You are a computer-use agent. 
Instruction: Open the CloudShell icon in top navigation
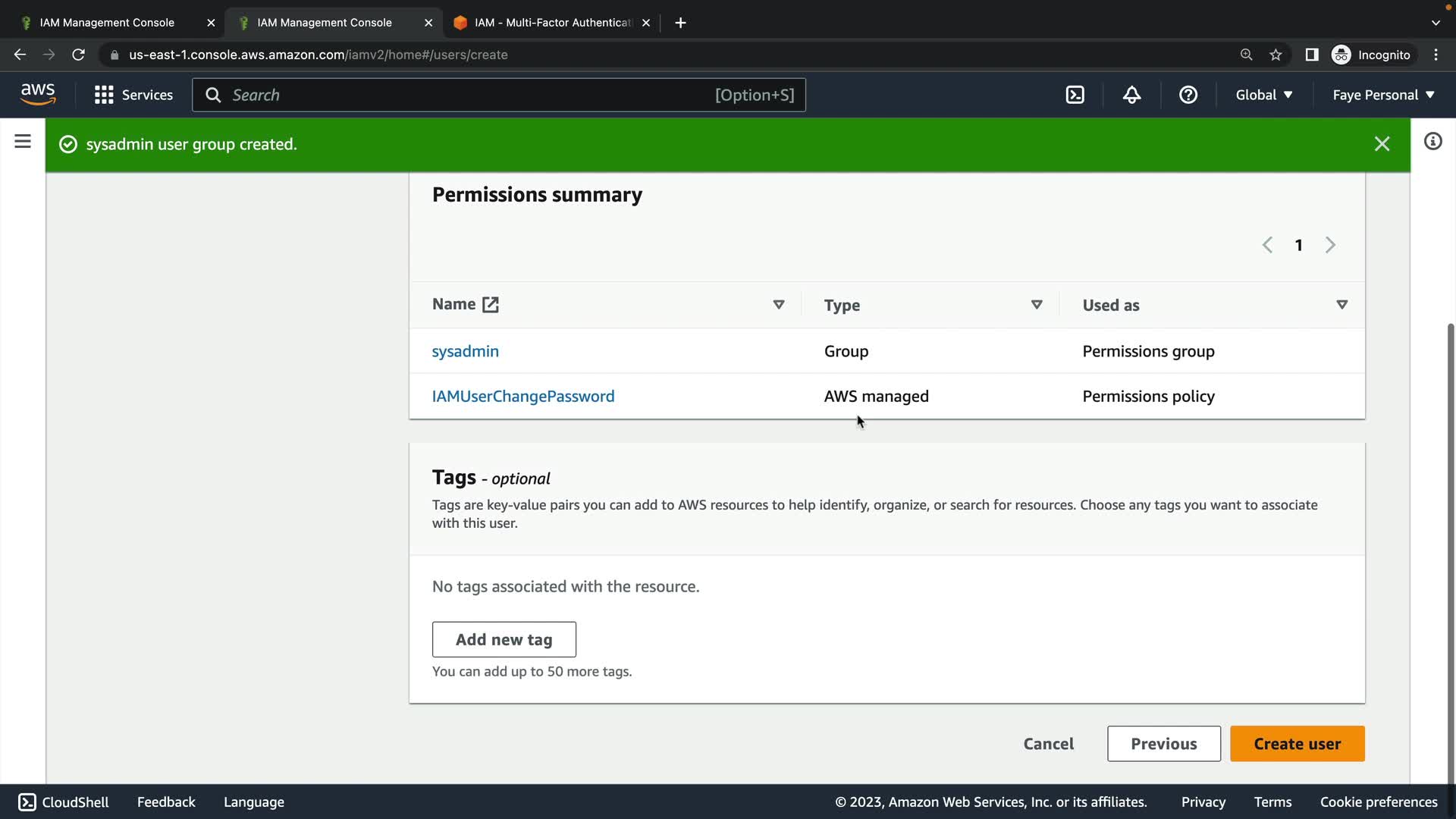[x=1075, y=95]
